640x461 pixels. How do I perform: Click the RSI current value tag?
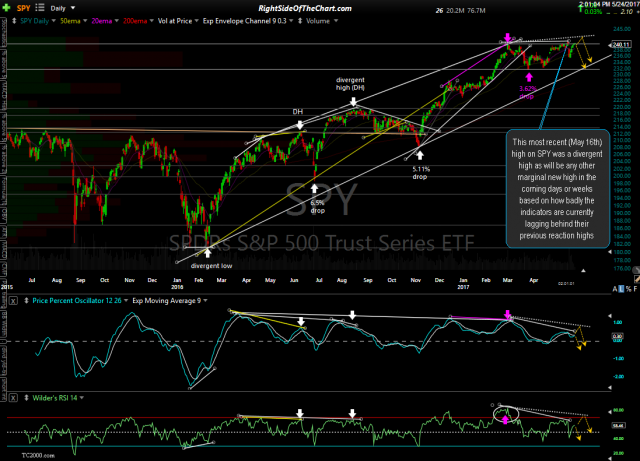point(618,426)
